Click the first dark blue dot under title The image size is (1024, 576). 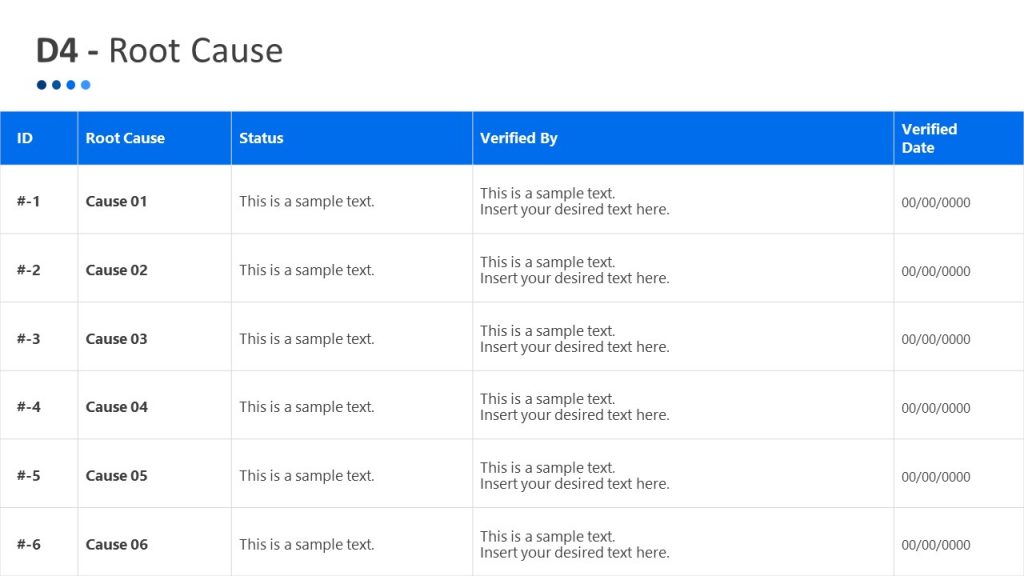[x=40, y=85]
